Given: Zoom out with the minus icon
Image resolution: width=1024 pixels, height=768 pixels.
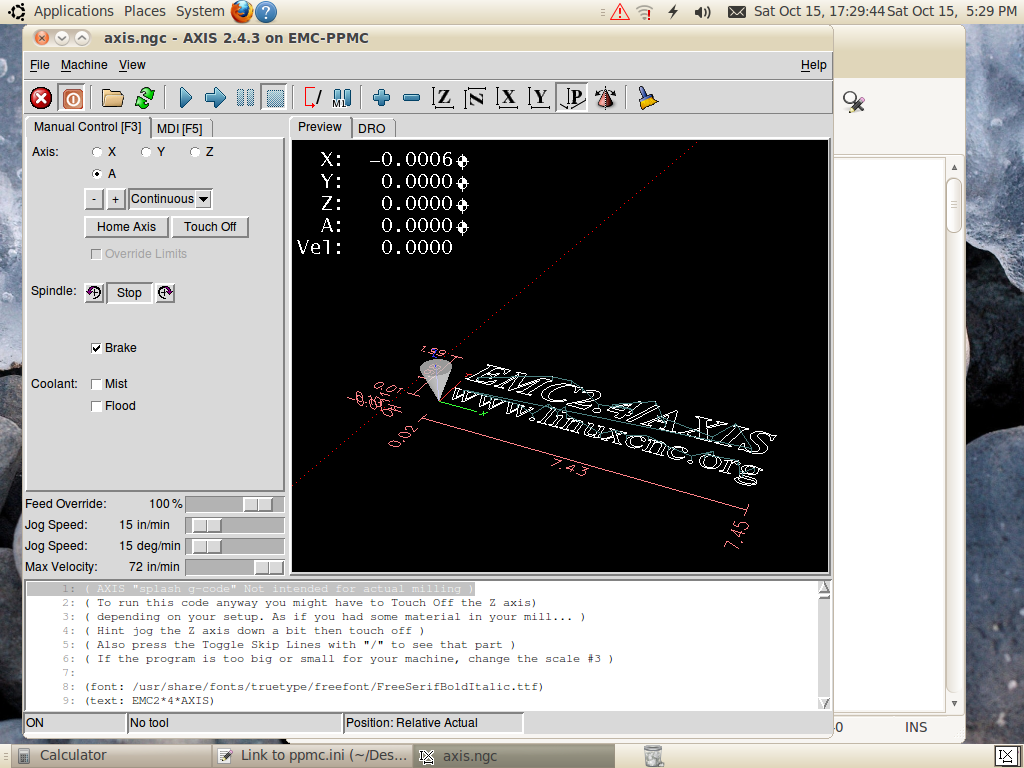Looking at the screenshot, I should (411, 99).
